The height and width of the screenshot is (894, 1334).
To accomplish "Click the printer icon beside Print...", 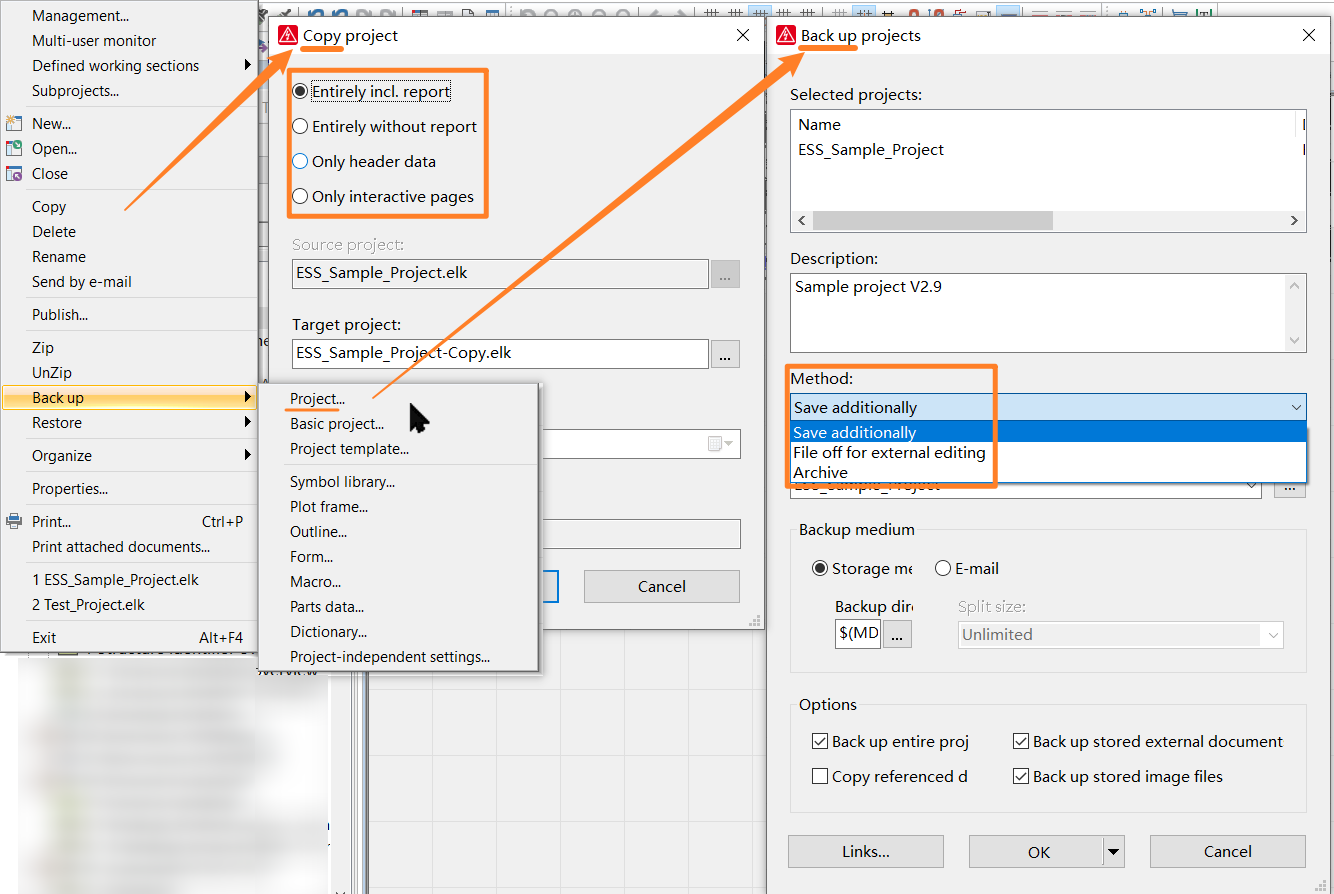I will (14, 522).
